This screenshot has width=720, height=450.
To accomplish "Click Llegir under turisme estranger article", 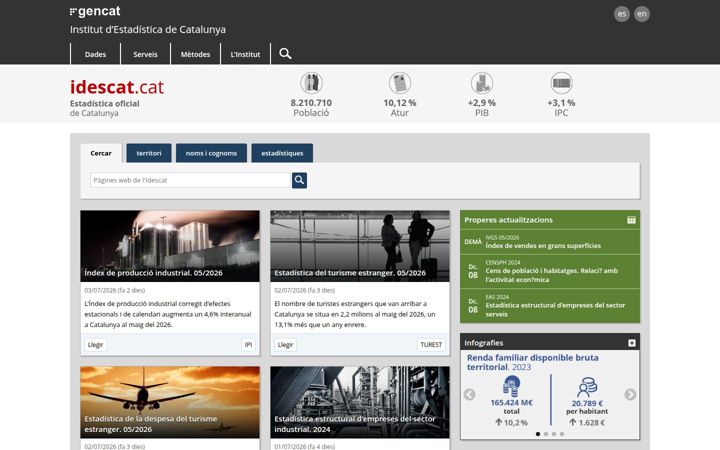I will coord(286,345).
